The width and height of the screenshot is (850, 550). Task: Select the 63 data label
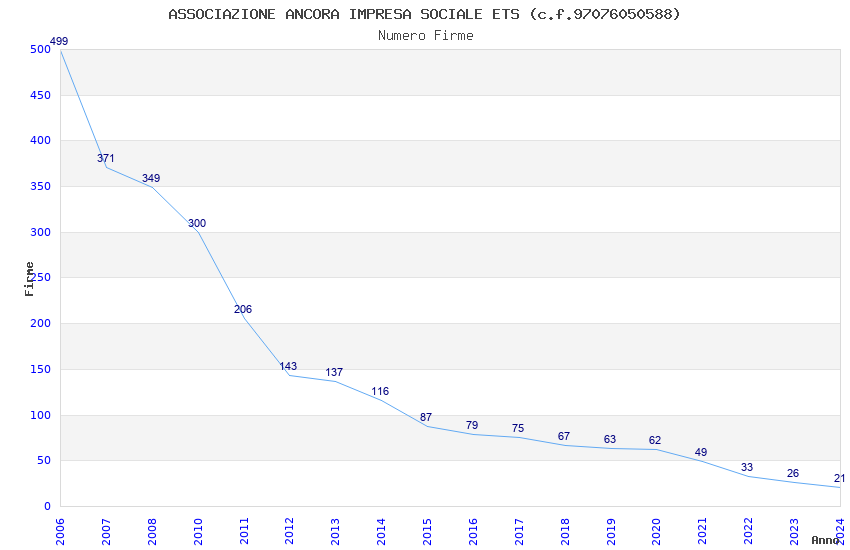tap(610, 439)
